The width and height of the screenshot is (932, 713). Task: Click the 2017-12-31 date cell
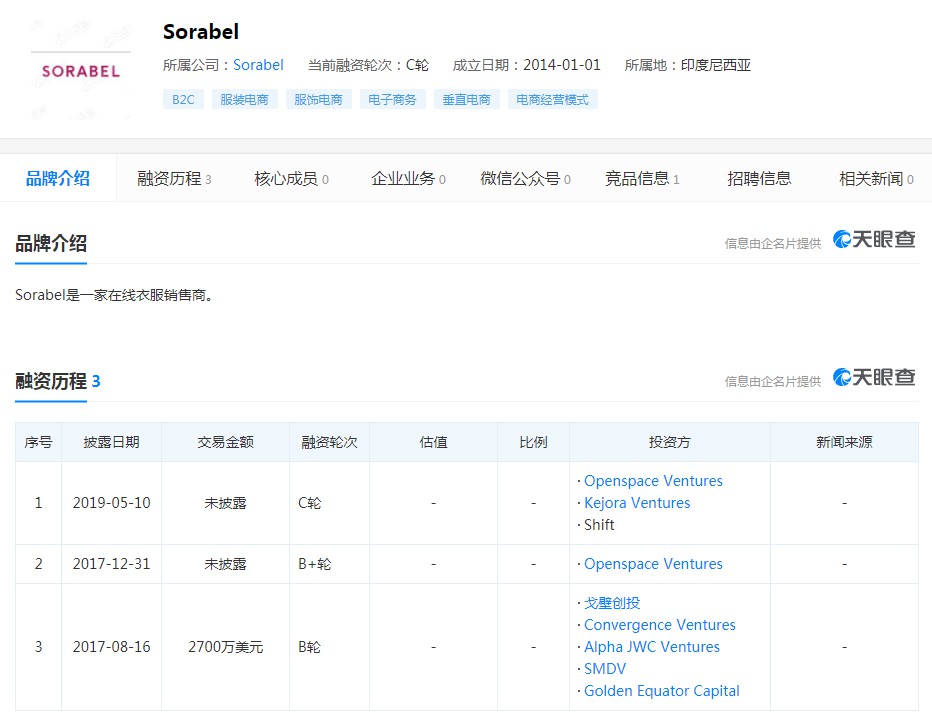(x=112, y=564)
